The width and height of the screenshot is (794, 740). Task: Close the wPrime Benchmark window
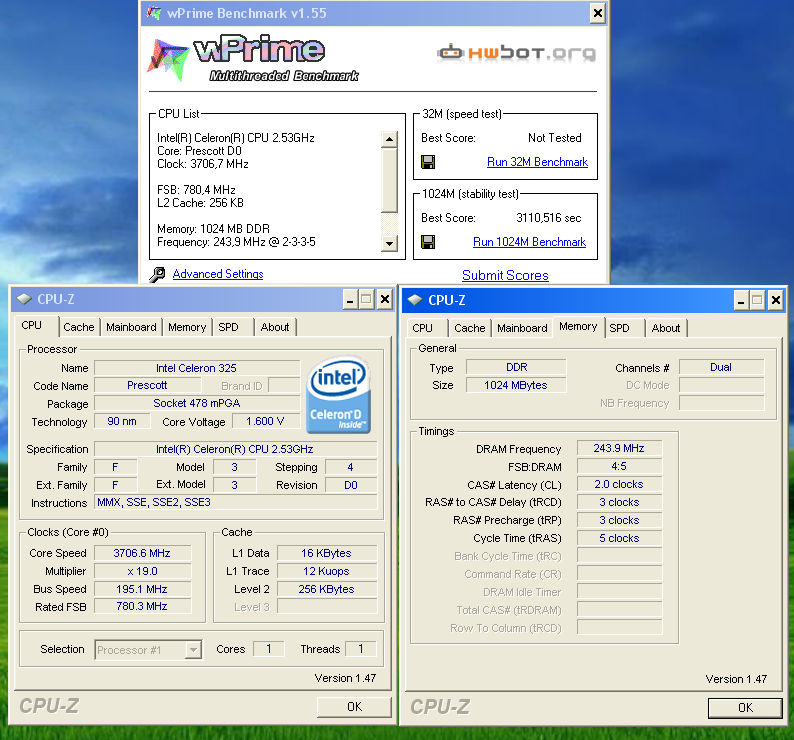[598, 13]
